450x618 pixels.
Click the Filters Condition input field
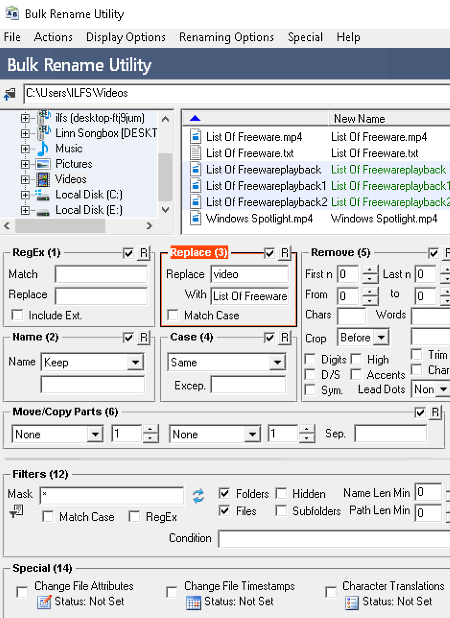coord(334,538)
